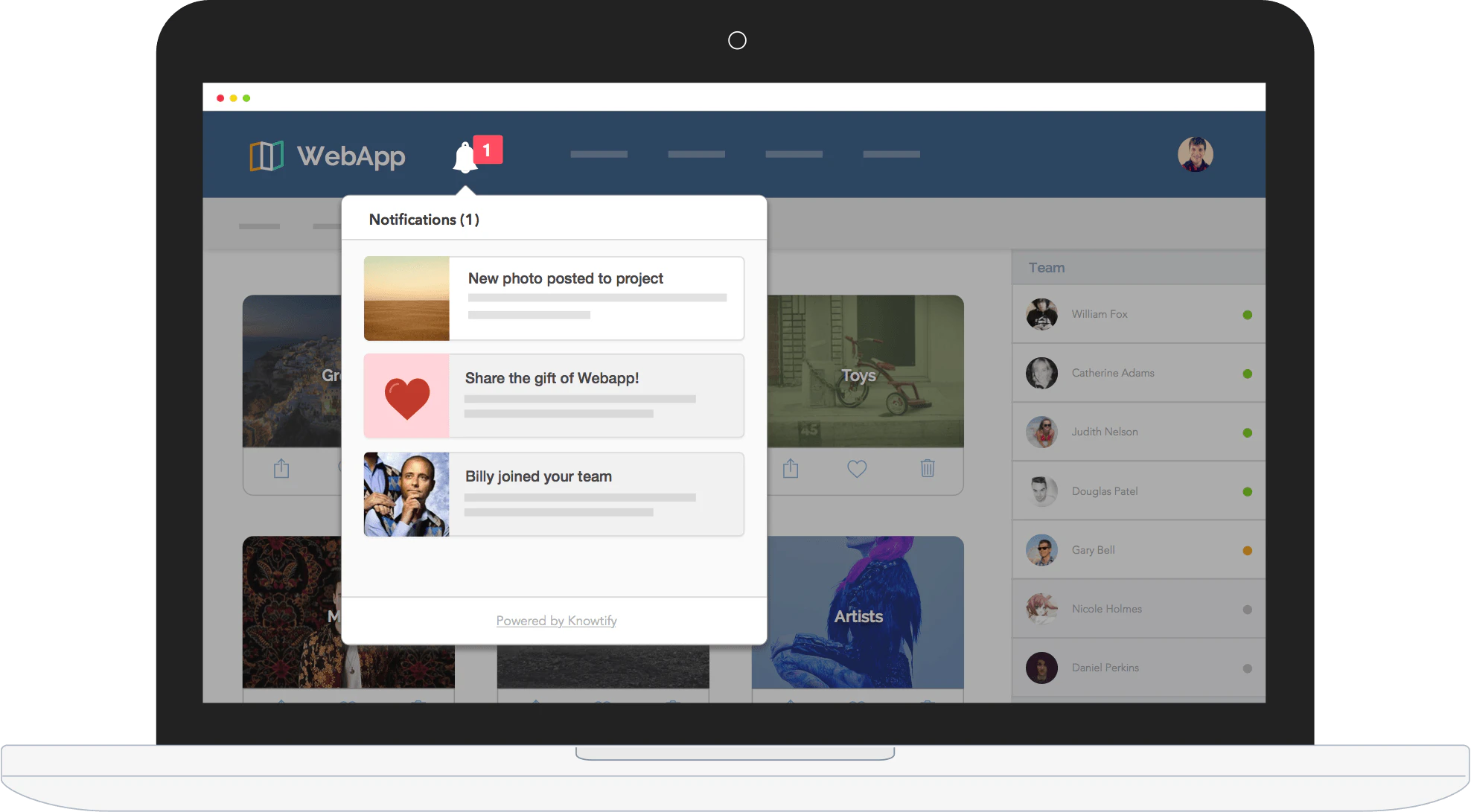Click the share icon under Toys card
The height and width of the screenshot is (812, 1471).
pyautogui.click(x=791, y=469)
